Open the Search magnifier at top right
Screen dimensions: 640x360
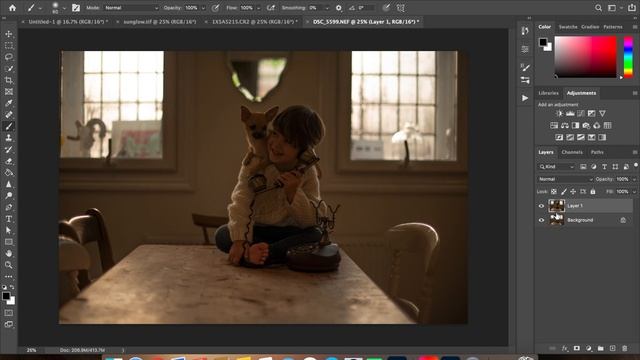[598, 8]
